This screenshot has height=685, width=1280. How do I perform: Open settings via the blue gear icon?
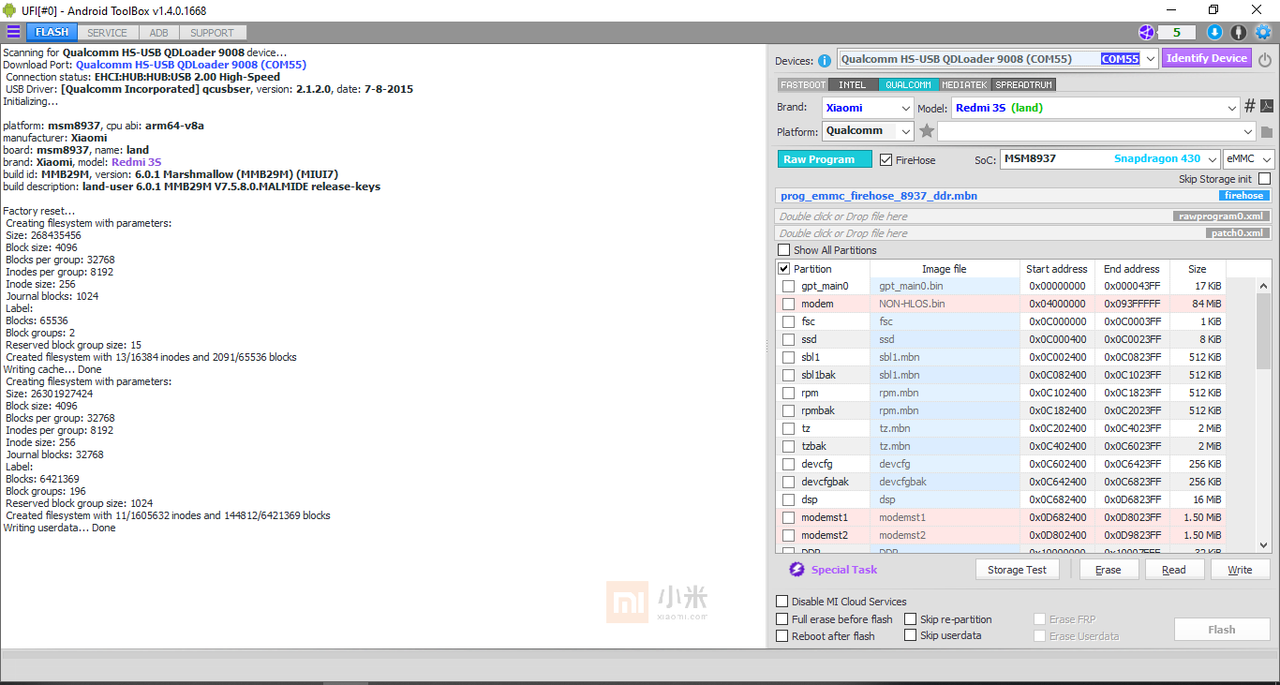[x=1262, y=32]
